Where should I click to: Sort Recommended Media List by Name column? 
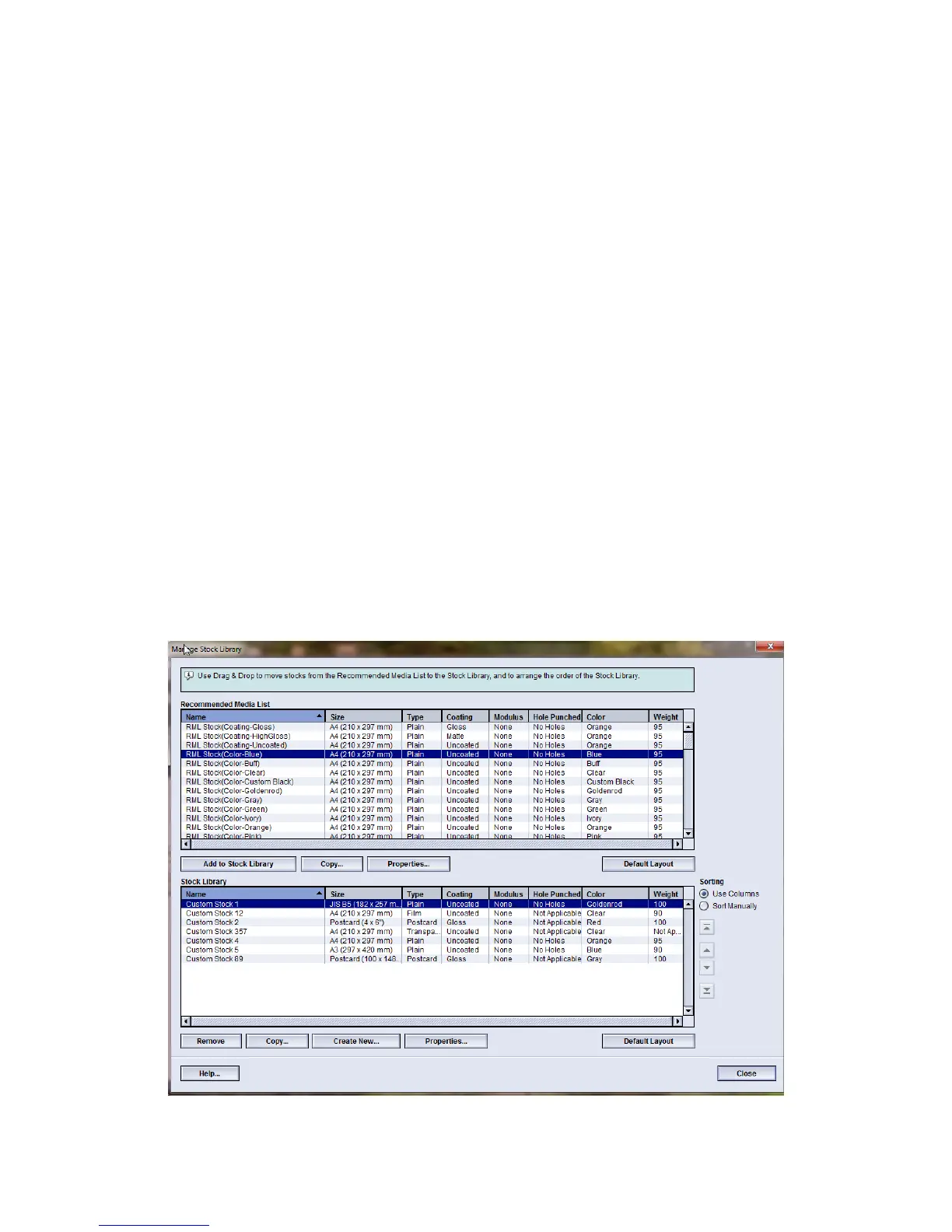pyautogui.click(x=253, y=717)
